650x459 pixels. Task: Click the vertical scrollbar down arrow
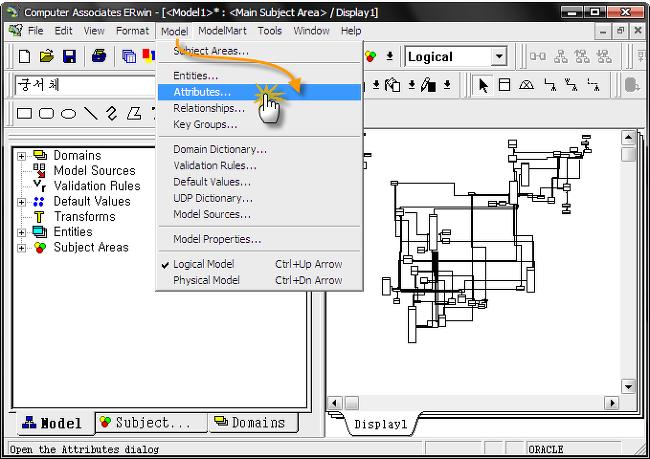tap(628, 387)
